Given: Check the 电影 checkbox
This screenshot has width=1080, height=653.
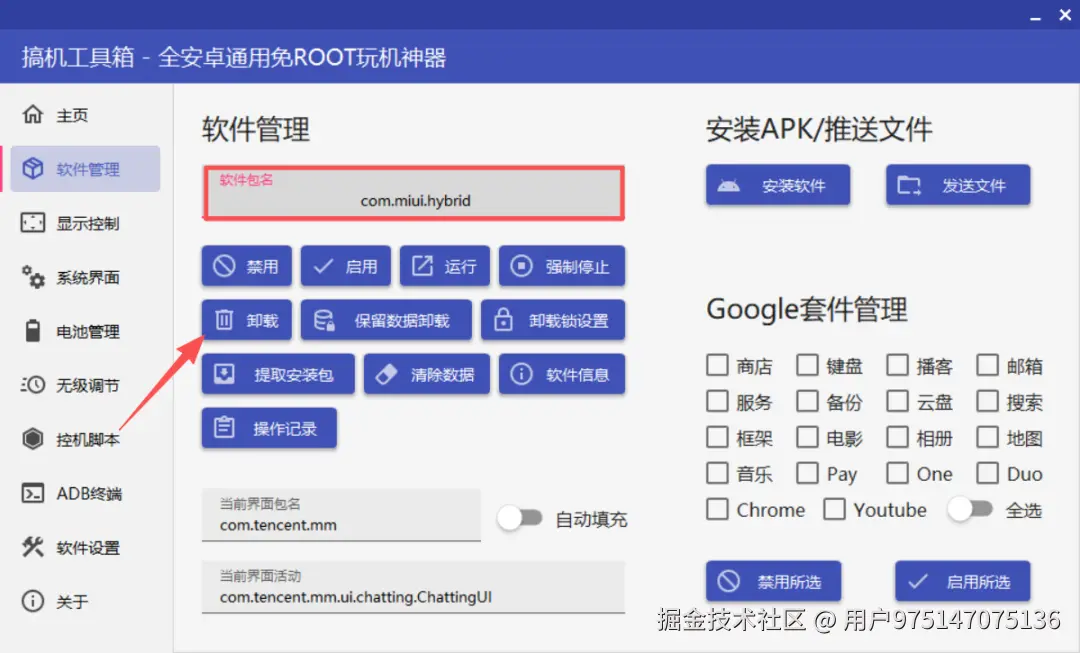Looking at the screenshot, I should [x=807, y=437].
